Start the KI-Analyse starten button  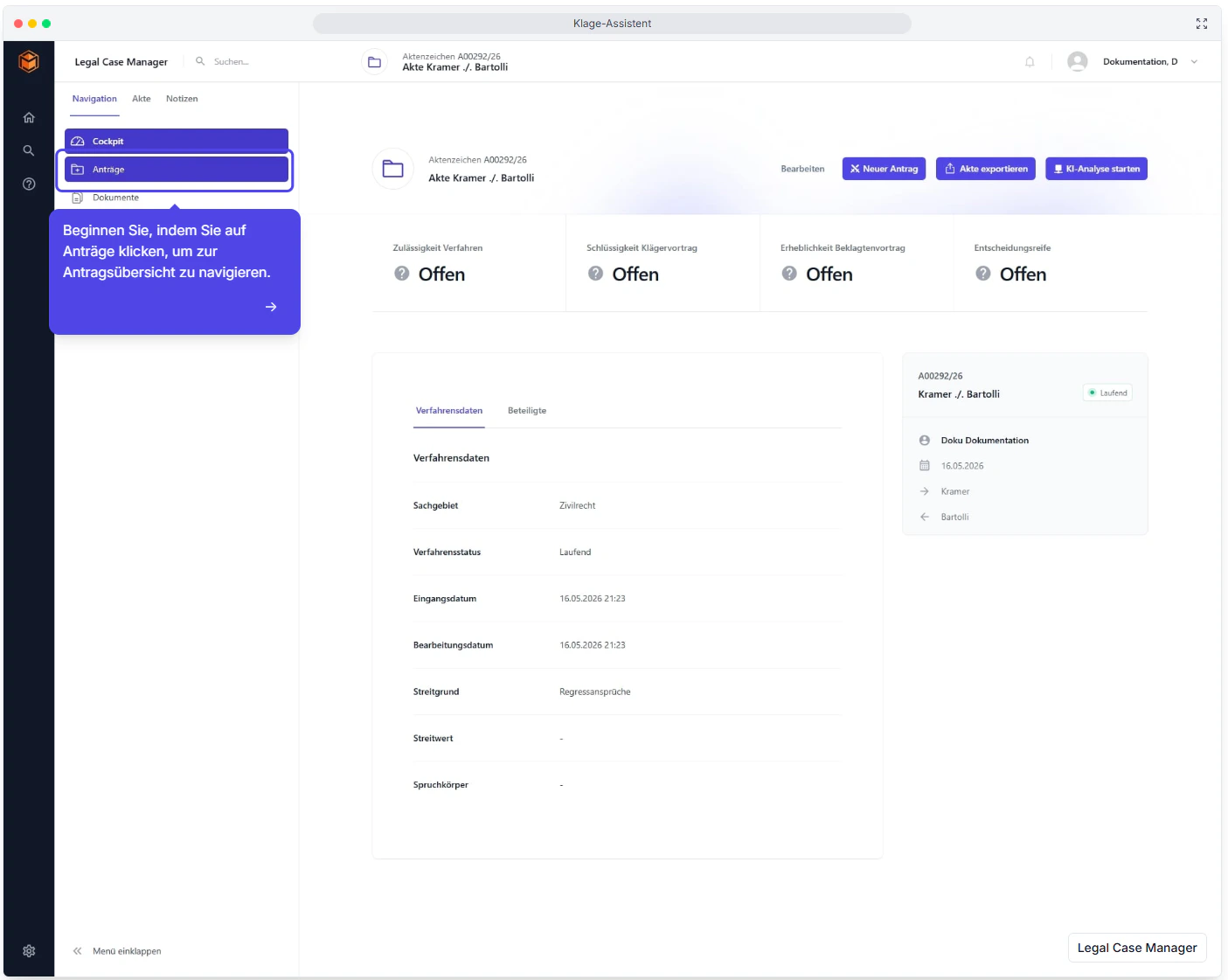tap(1096, 169)
